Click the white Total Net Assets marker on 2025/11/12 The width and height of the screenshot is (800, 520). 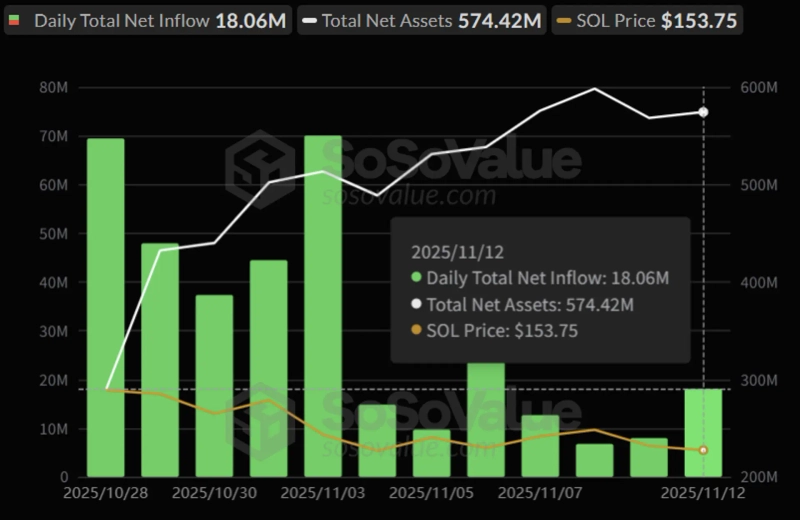(x=703, y=112)
